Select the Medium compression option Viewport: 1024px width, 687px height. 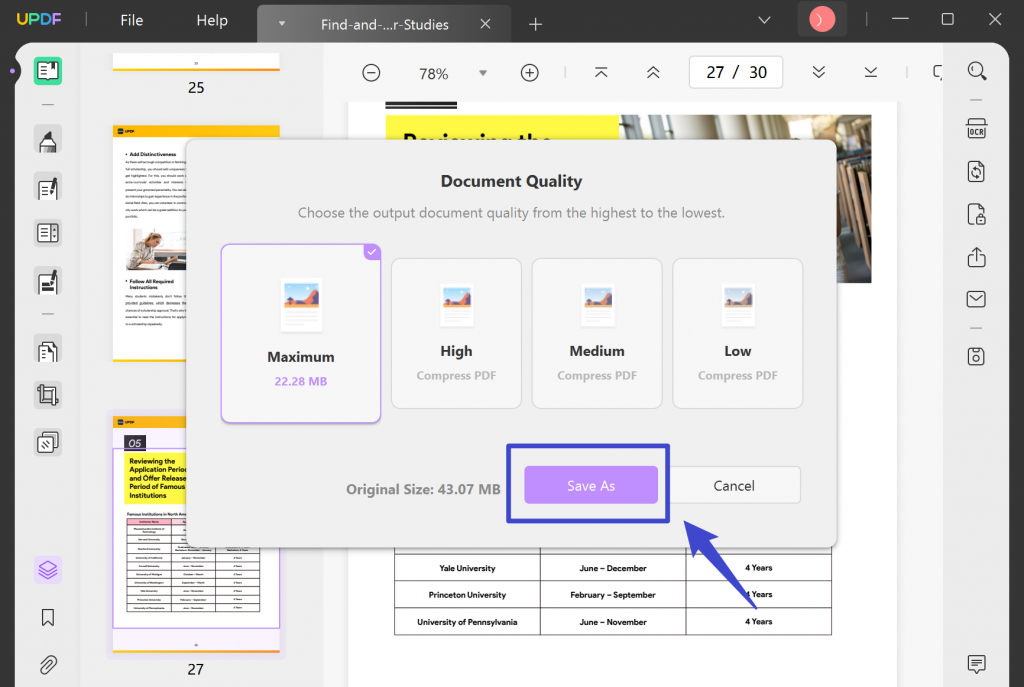click(x=596, y=334)
